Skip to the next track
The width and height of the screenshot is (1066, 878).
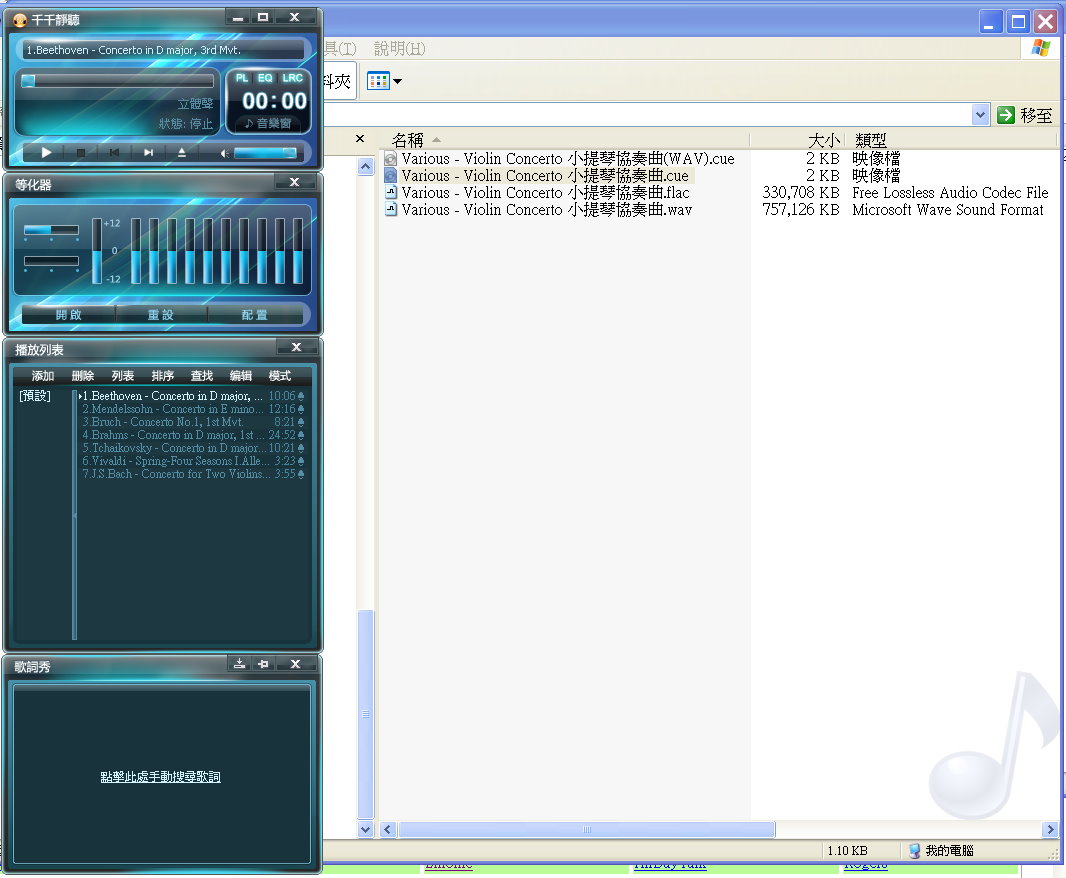coord(148,153)
